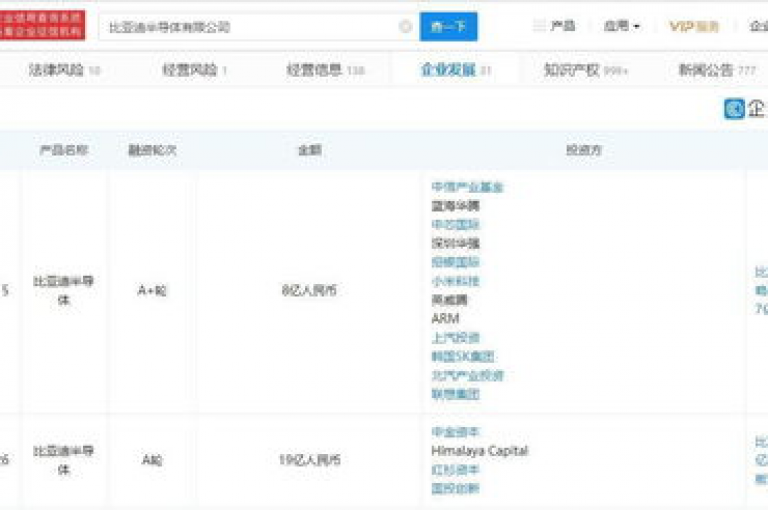Open investor link 红杉资本
768x510 pixels.
tap(456, 470)
